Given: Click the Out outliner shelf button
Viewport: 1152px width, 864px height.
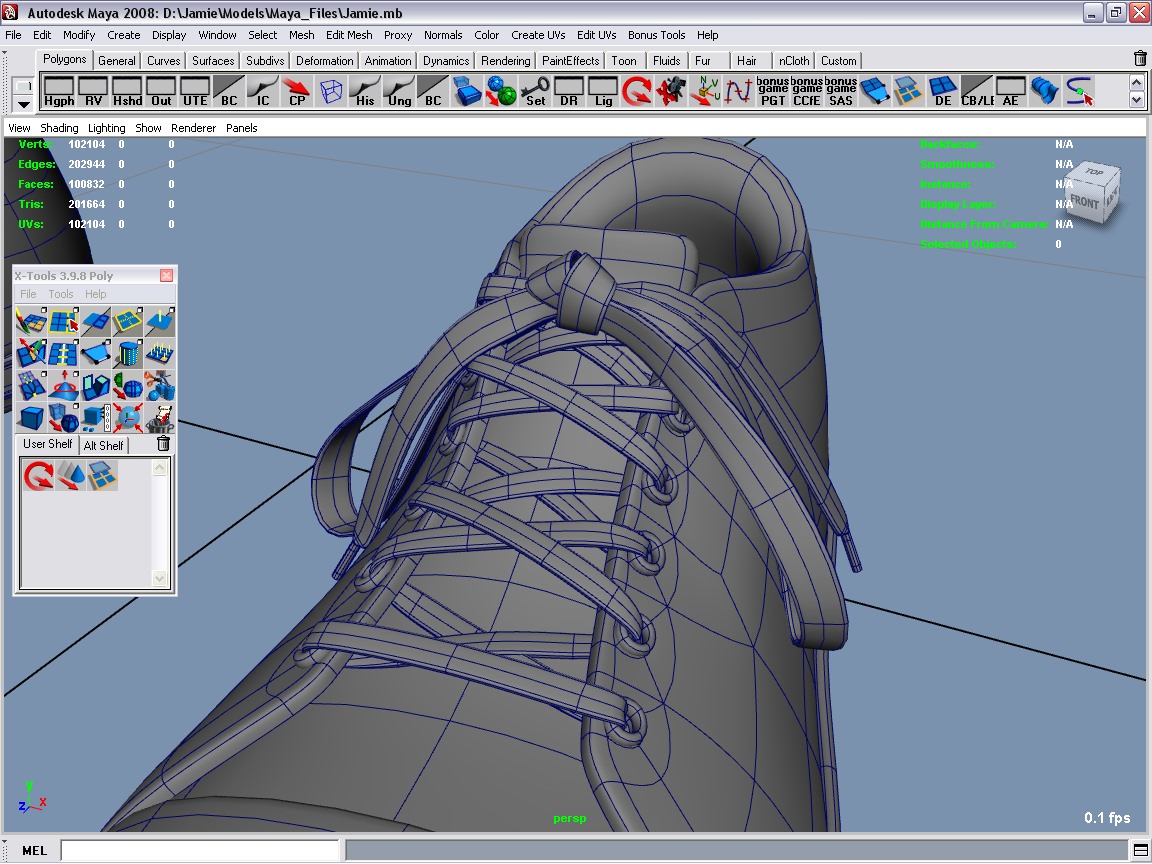Looking at the screenshot, I should (x=161, y=92).
